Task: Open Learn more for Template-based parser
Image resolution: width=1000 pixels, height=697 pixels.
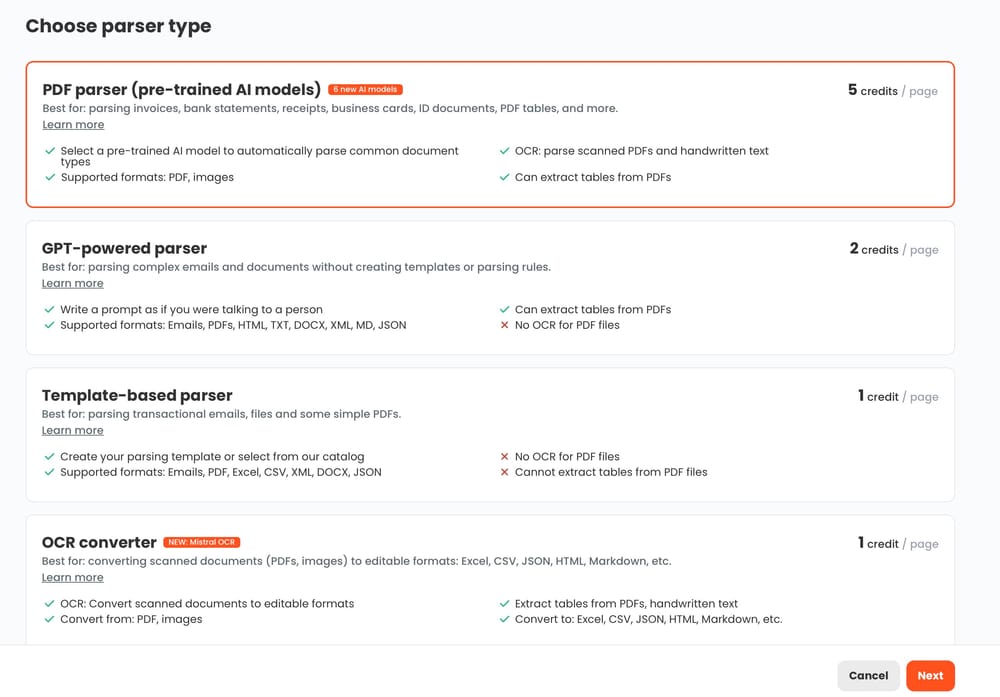Action: coord(72,430)
